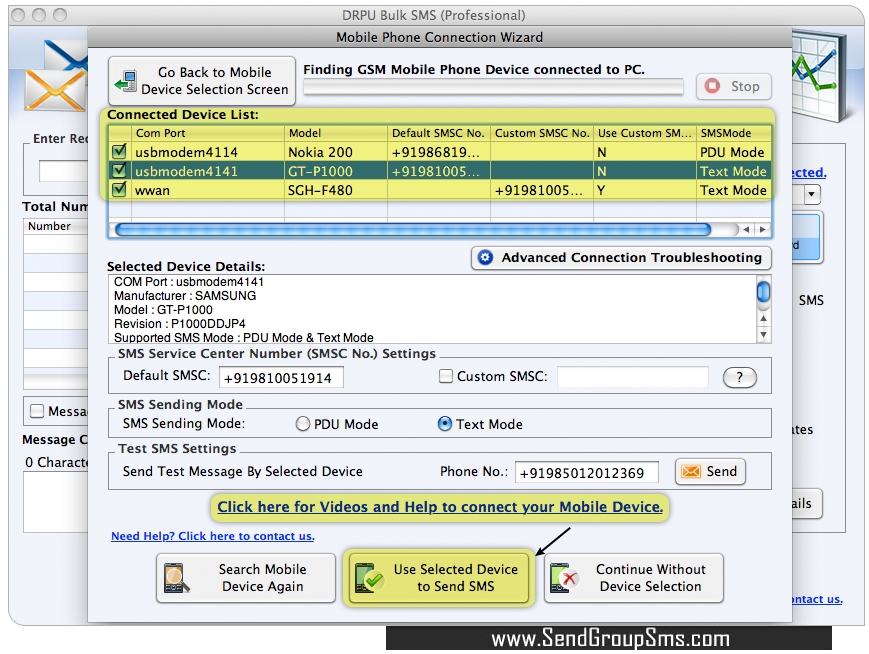Open Videos and Help to connect link
The image size is (869, 654).
click(440, 507)
